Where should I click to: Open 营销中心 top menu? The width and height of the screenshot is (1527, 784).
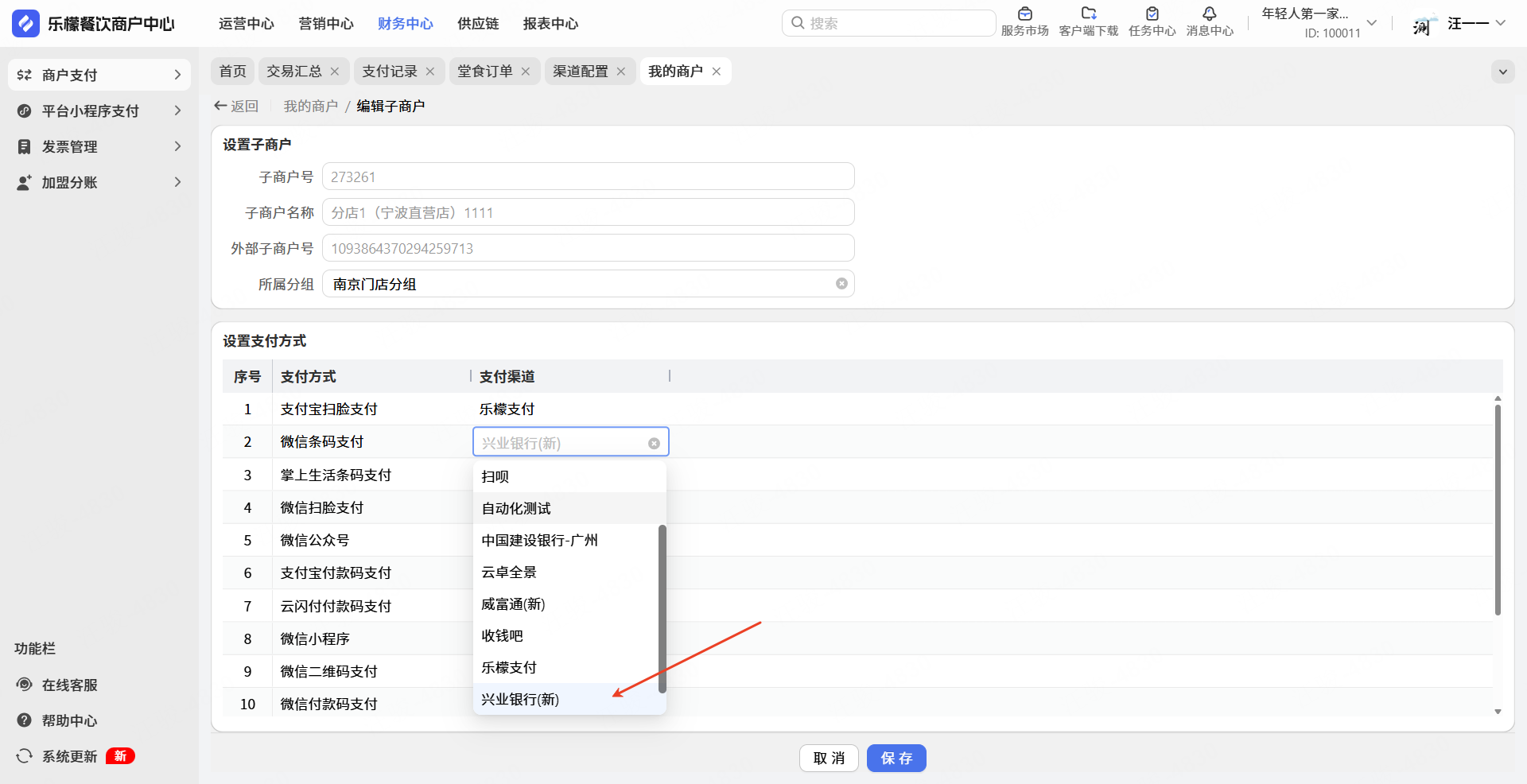(x=326, y=24)
